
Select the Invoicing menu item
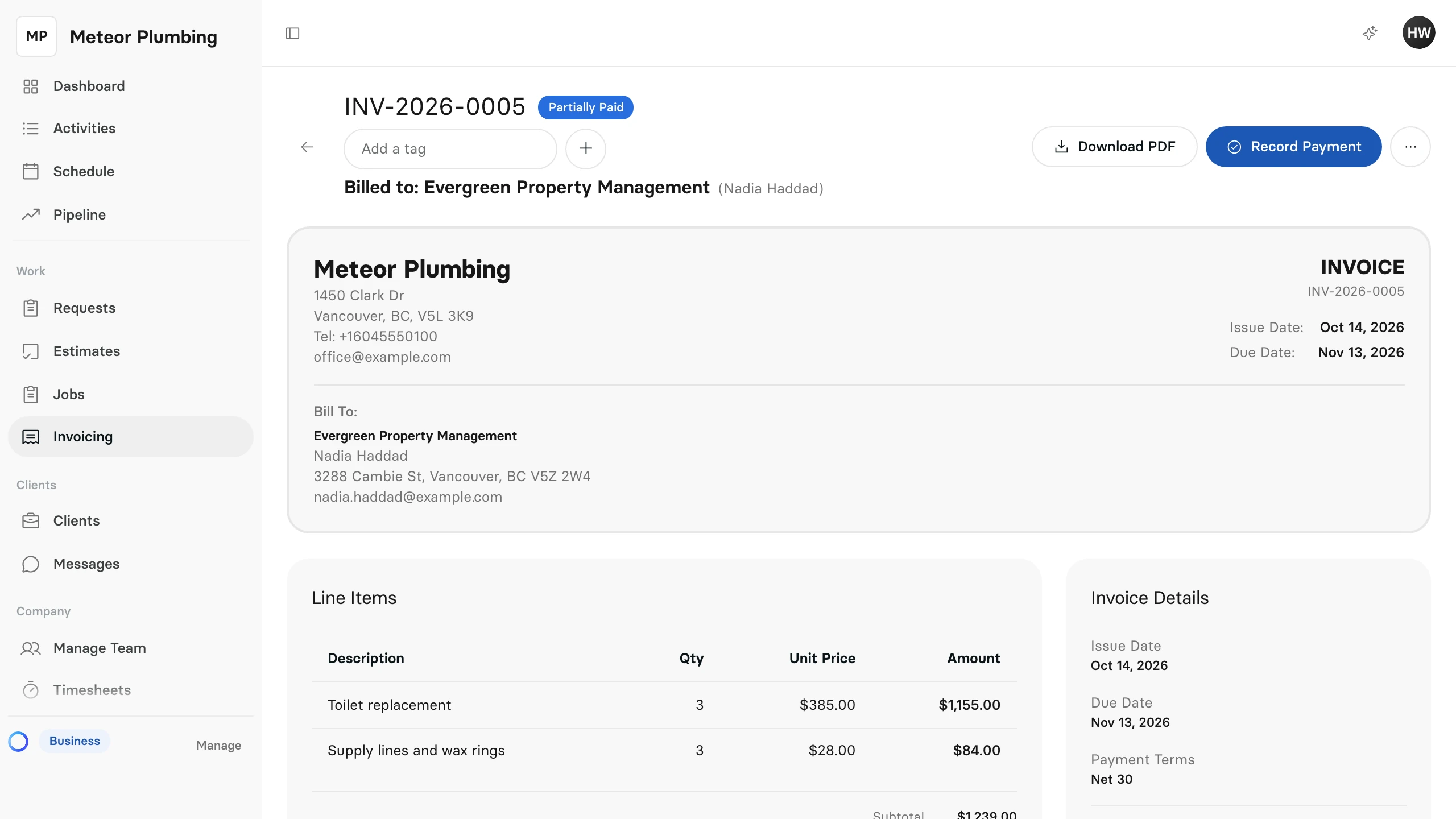coord(131,437)
